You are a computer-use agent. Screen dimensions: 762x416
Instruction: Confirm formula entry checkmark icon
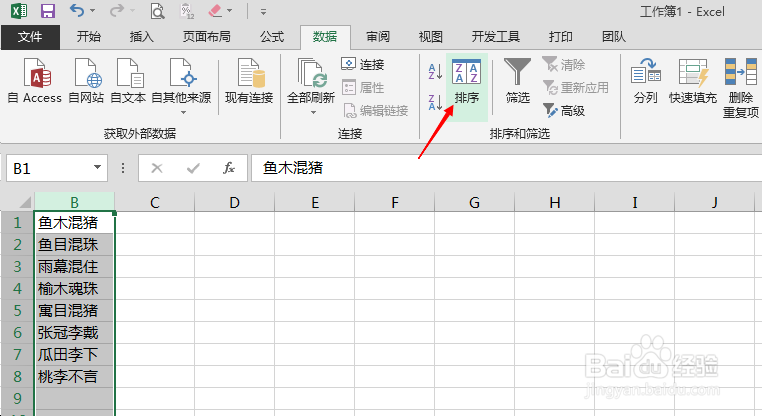[193, 168]
